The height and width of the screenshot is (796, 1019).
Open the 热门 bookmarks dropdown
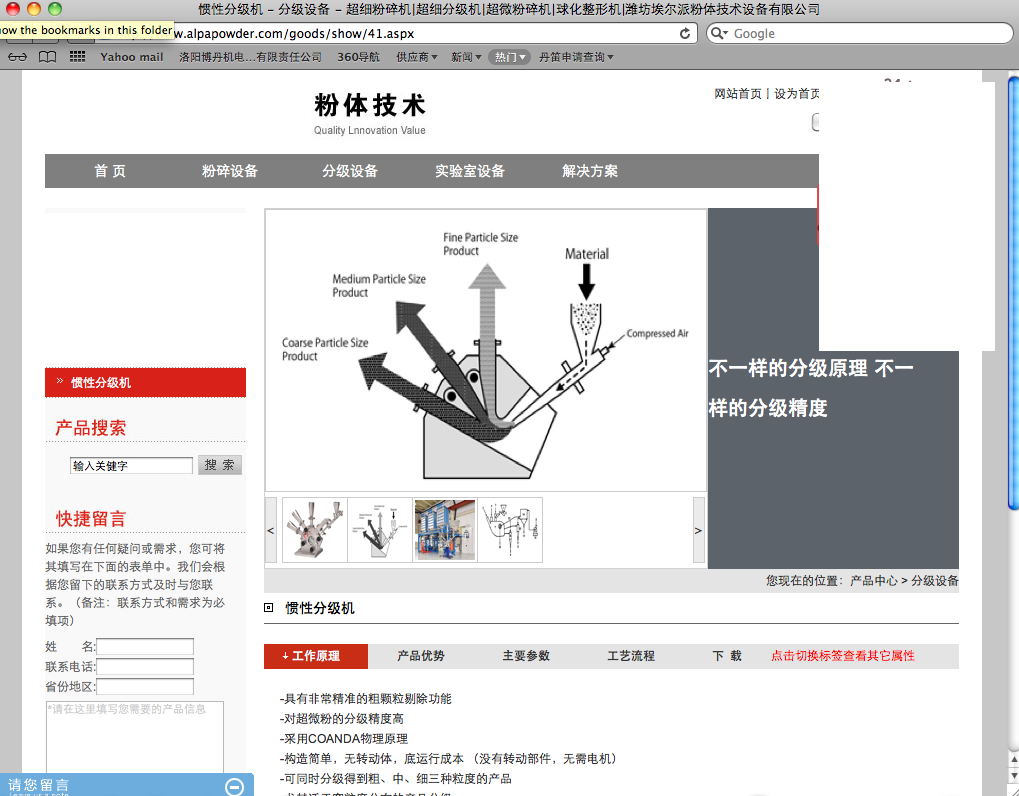coord(509,57)
